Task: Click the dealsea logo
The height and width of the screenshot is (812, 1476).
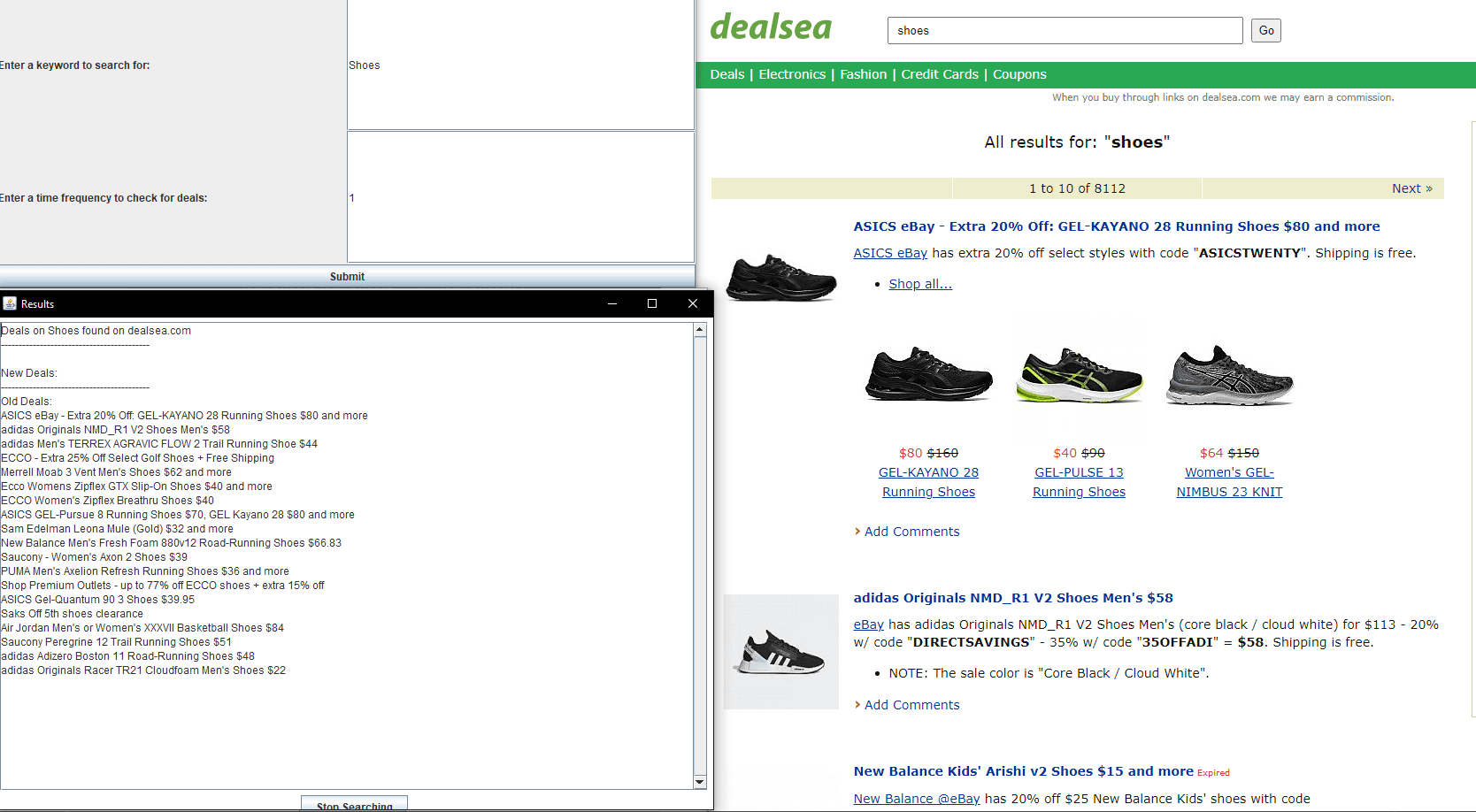Action: point(771,27)
